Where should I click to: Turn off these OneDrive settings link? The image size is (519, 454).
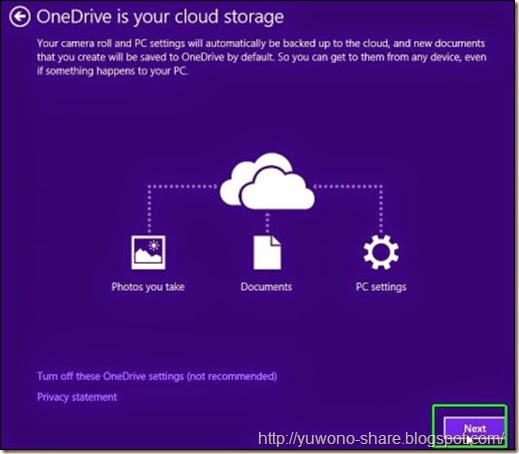tap(157, 376)
